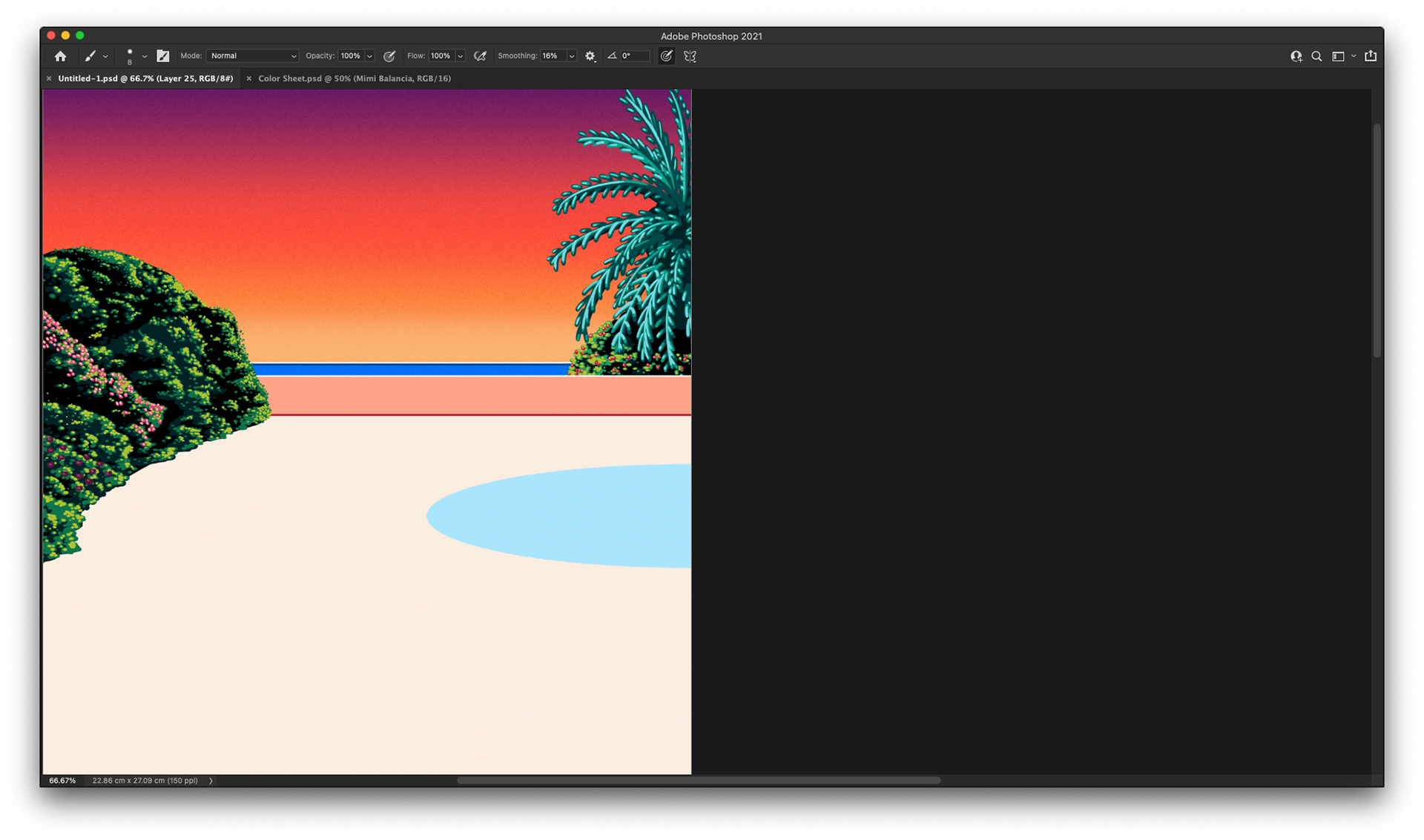Expand the Opacity slider dropdown arrow
The width and height of the screenshot is (1424, 840).
pyautogui.click(x=369, y=56)
